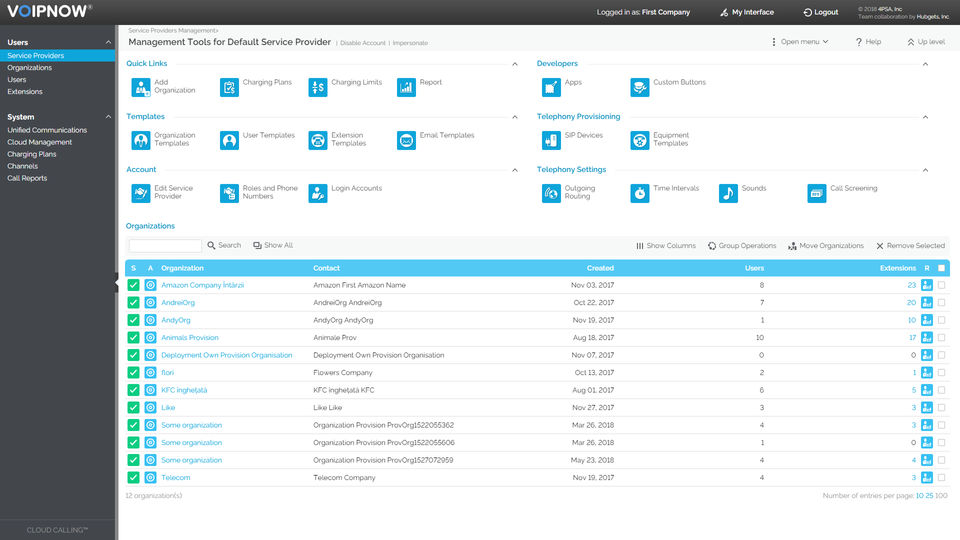Click the Logout button
Screen dimensions: 960x540
(x=820, y=12)
